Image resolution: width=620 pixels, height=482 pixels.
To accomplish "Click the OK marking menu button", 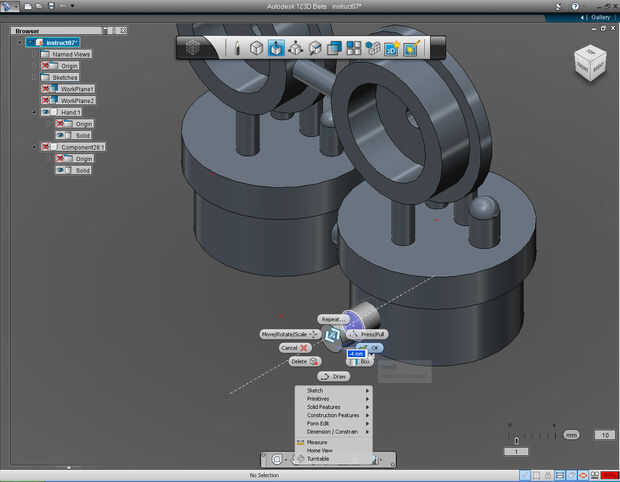I will 370,348.
